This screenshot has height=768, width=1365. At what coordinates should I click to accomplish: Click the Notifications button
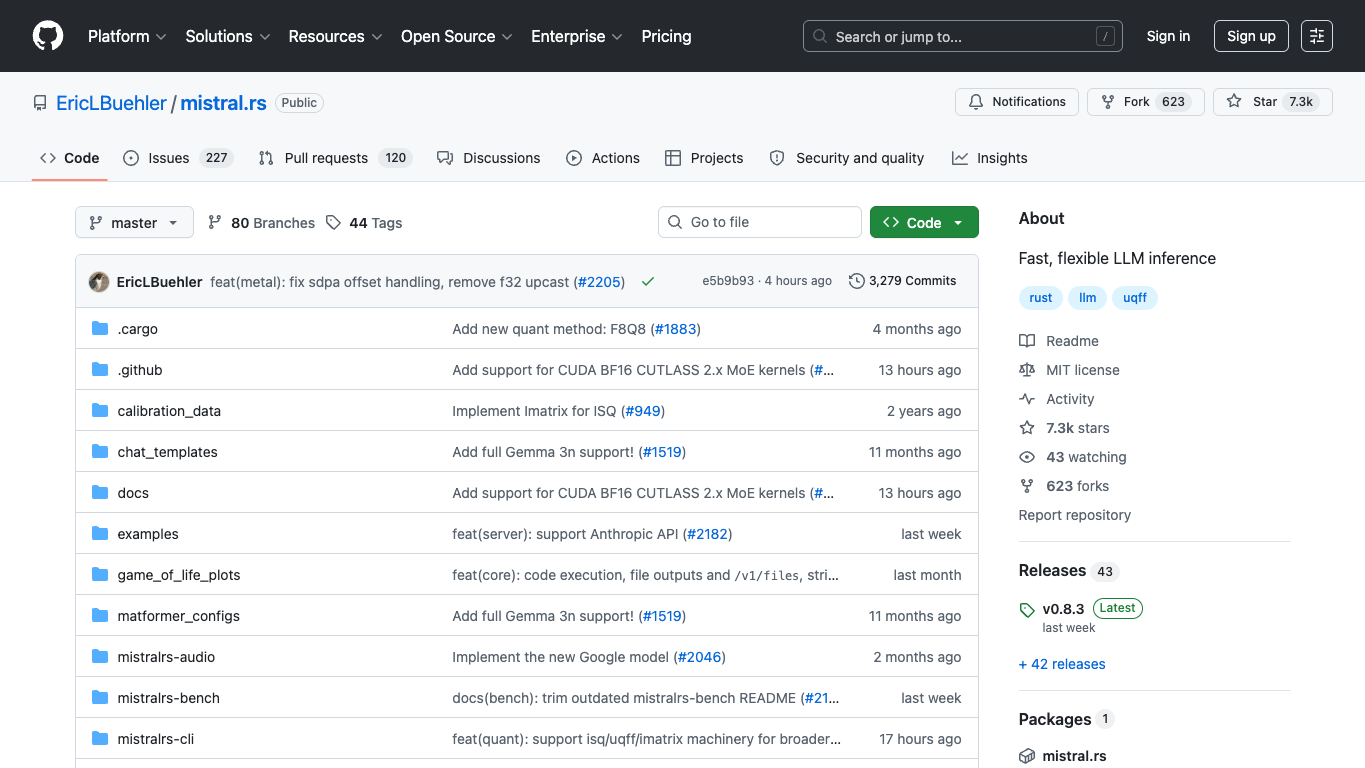(1018, 102)
